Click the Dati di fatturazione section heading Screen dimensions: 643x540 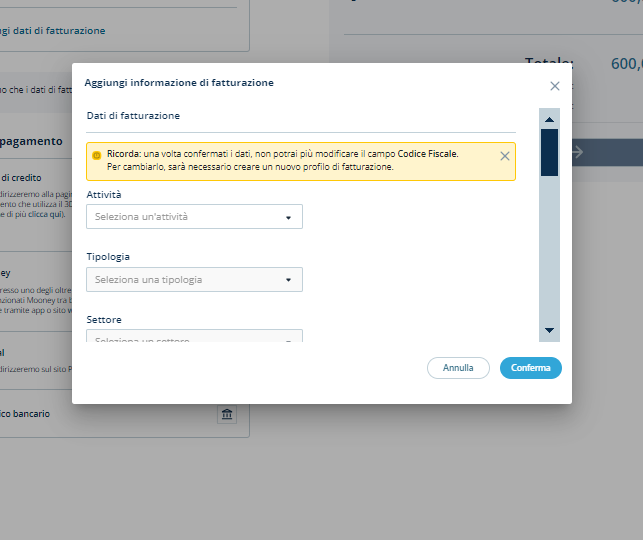[133, 116]
